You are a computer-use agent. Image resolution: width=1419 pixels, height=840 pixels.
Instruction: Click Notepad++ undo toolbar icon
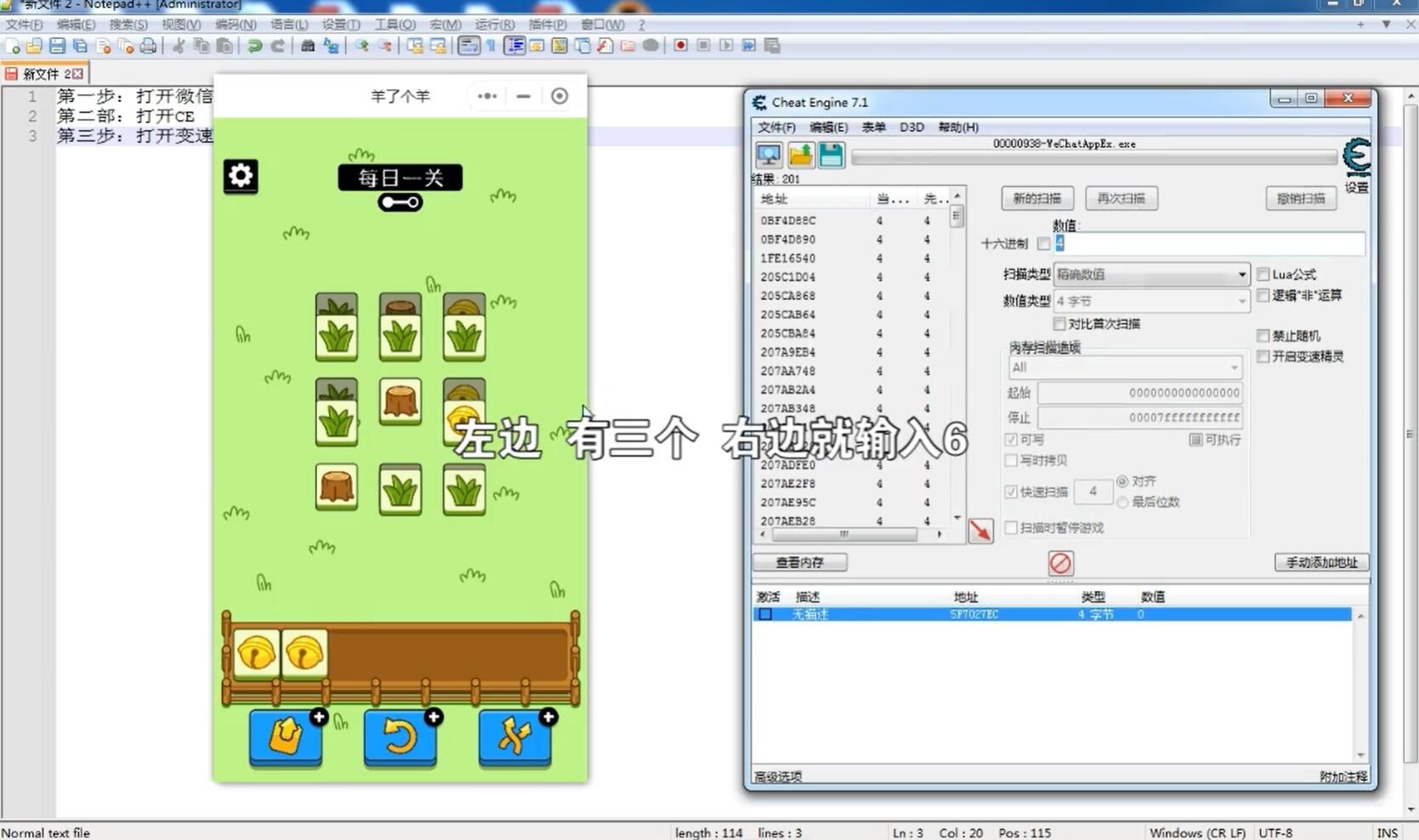tap(254, 46)
